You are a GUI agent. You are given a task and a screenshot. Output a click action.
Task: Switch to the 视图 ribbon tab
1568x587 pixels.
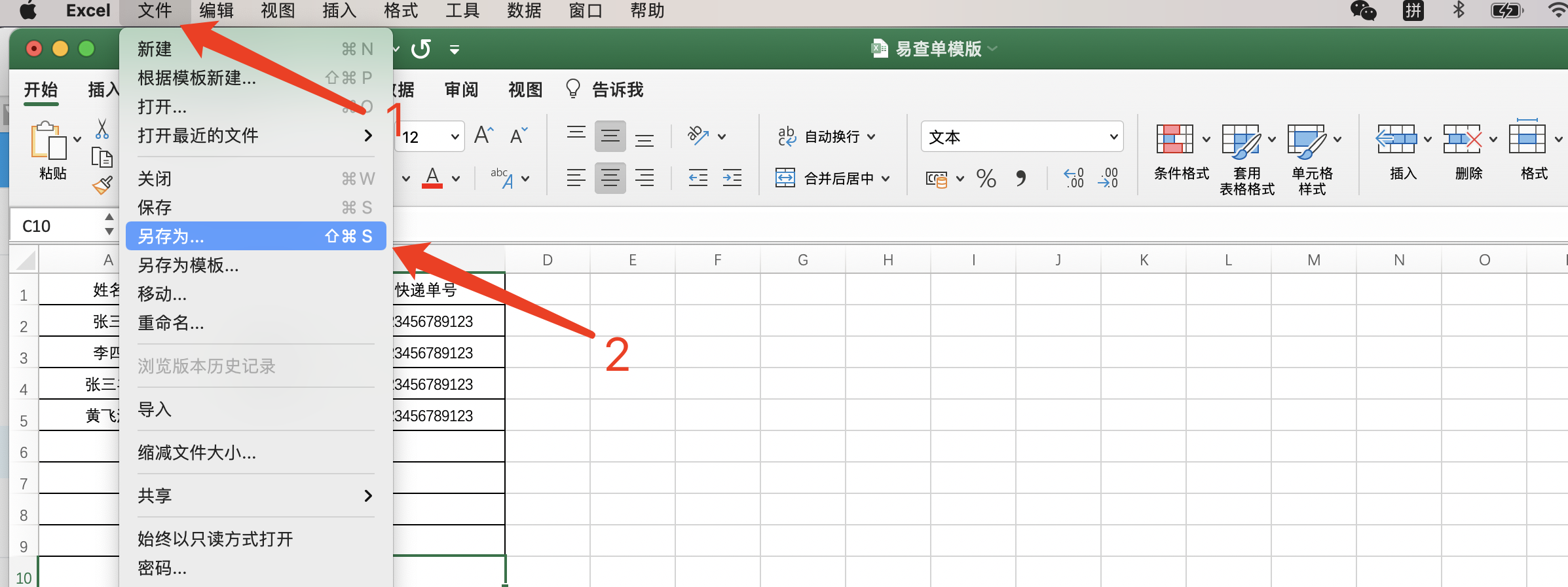tap(525, 90)
